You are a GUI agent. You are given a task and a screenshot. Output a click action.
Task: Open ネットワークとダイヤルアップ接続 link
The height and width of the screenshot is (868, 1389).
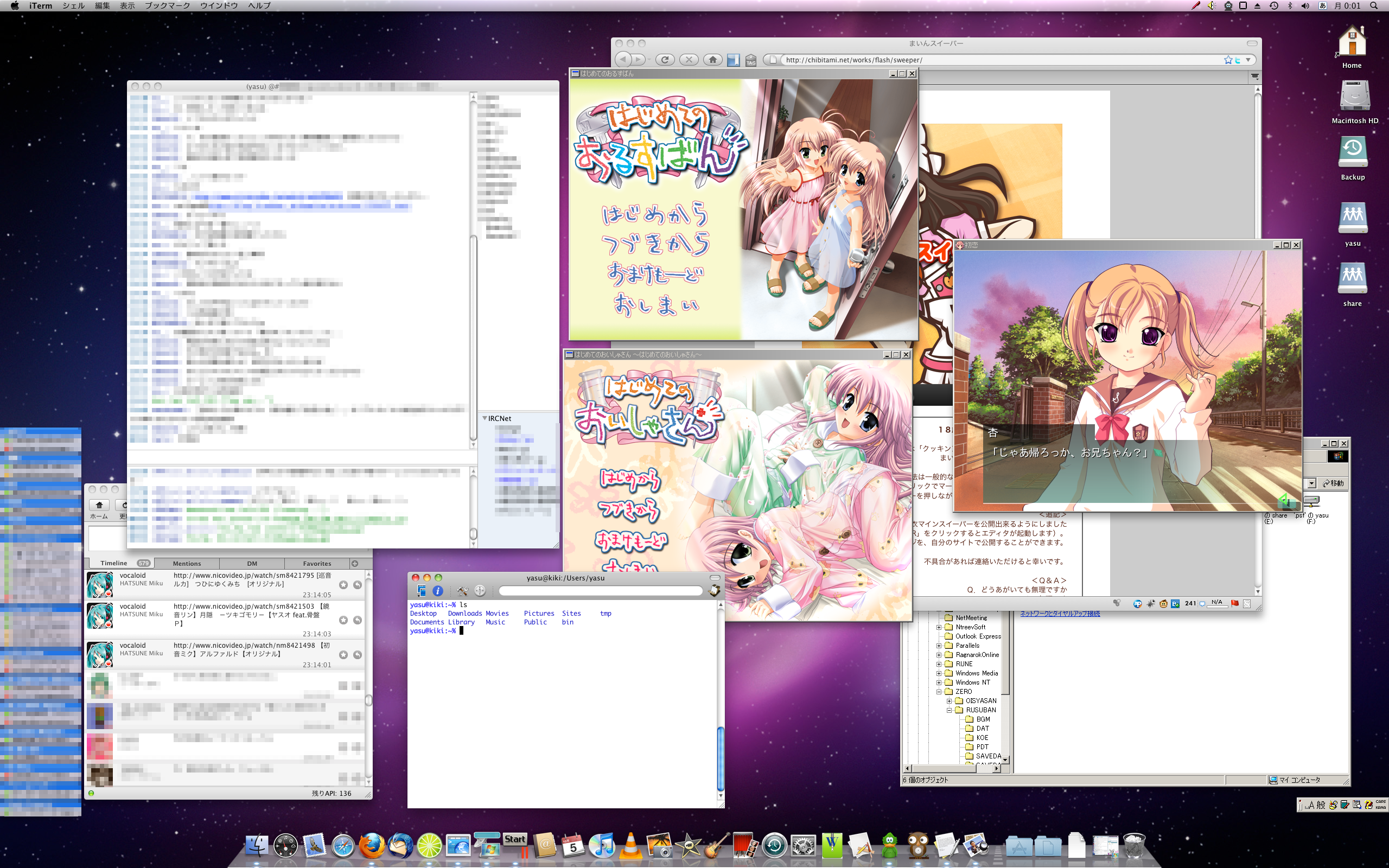[x=1060, y=614]
